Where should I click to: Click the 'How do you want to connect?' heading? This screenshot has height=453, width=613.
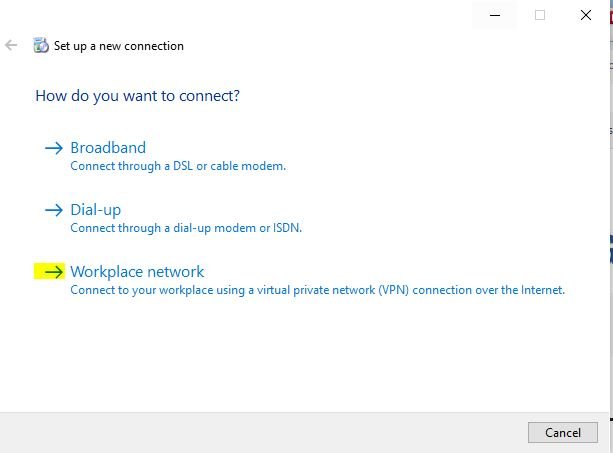click(x=137, y=96)
